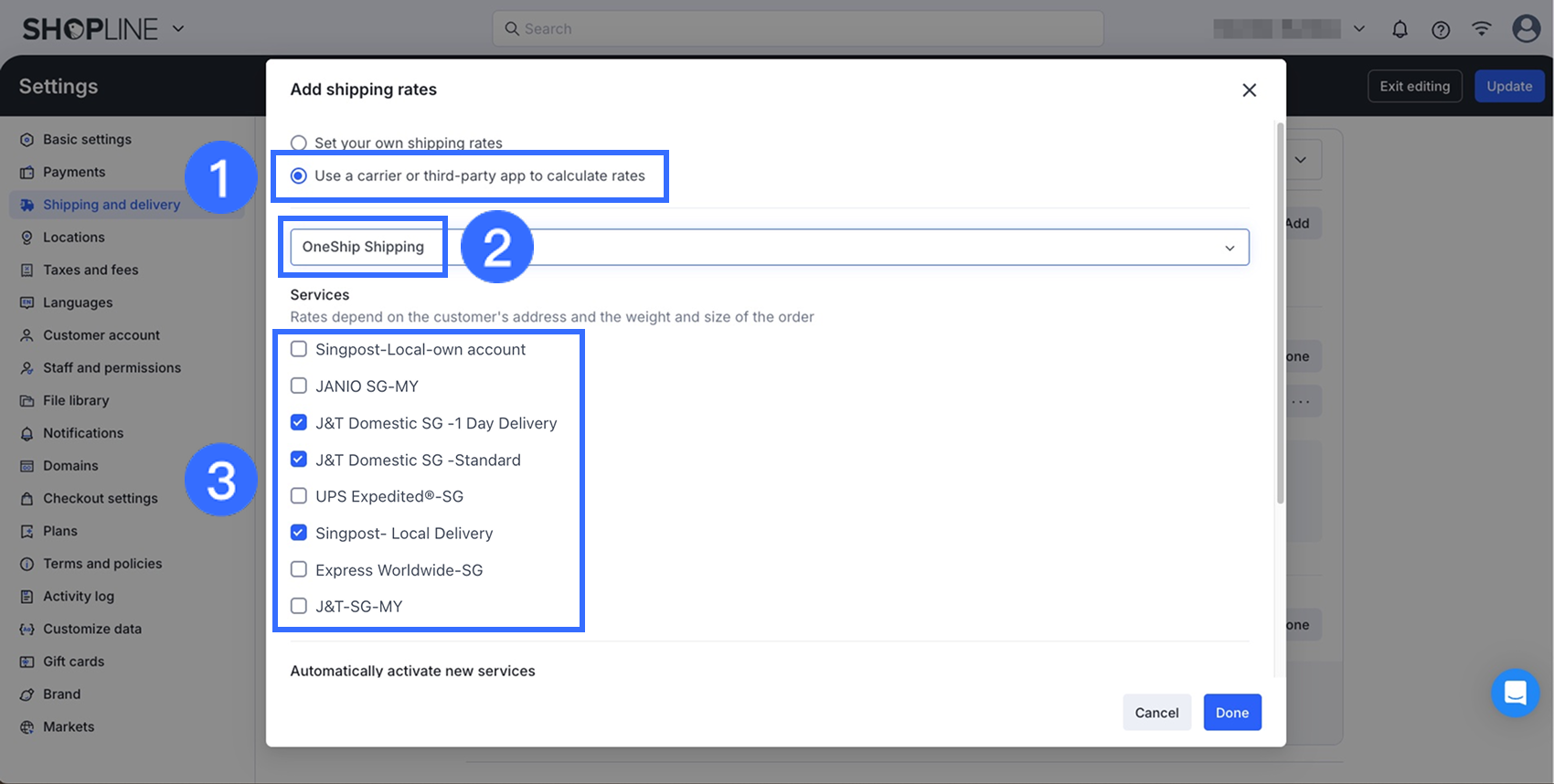This screenshot has width=1554, height=784.
Task: Click the Terms and policies icon
Action: pos(27,564)
